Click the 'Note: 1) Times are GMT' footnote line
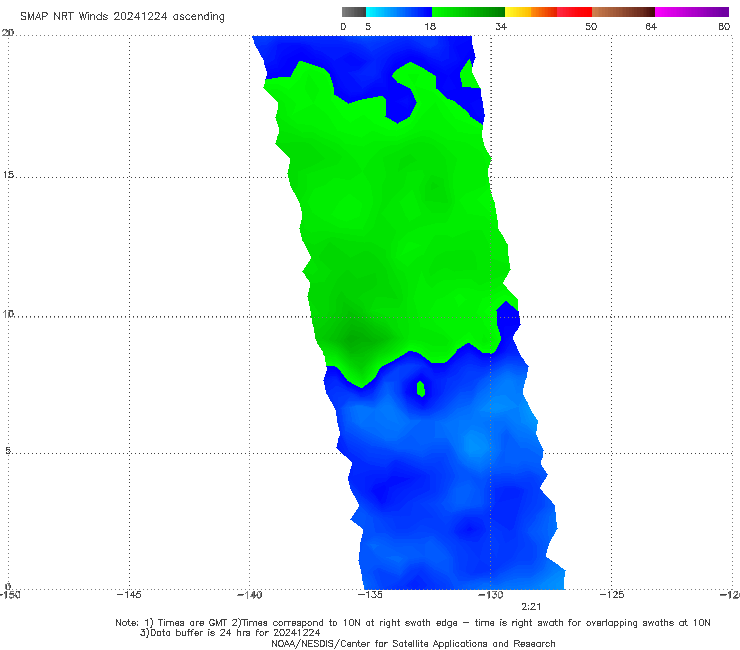The image size is (740, 650). pos(413,623)
